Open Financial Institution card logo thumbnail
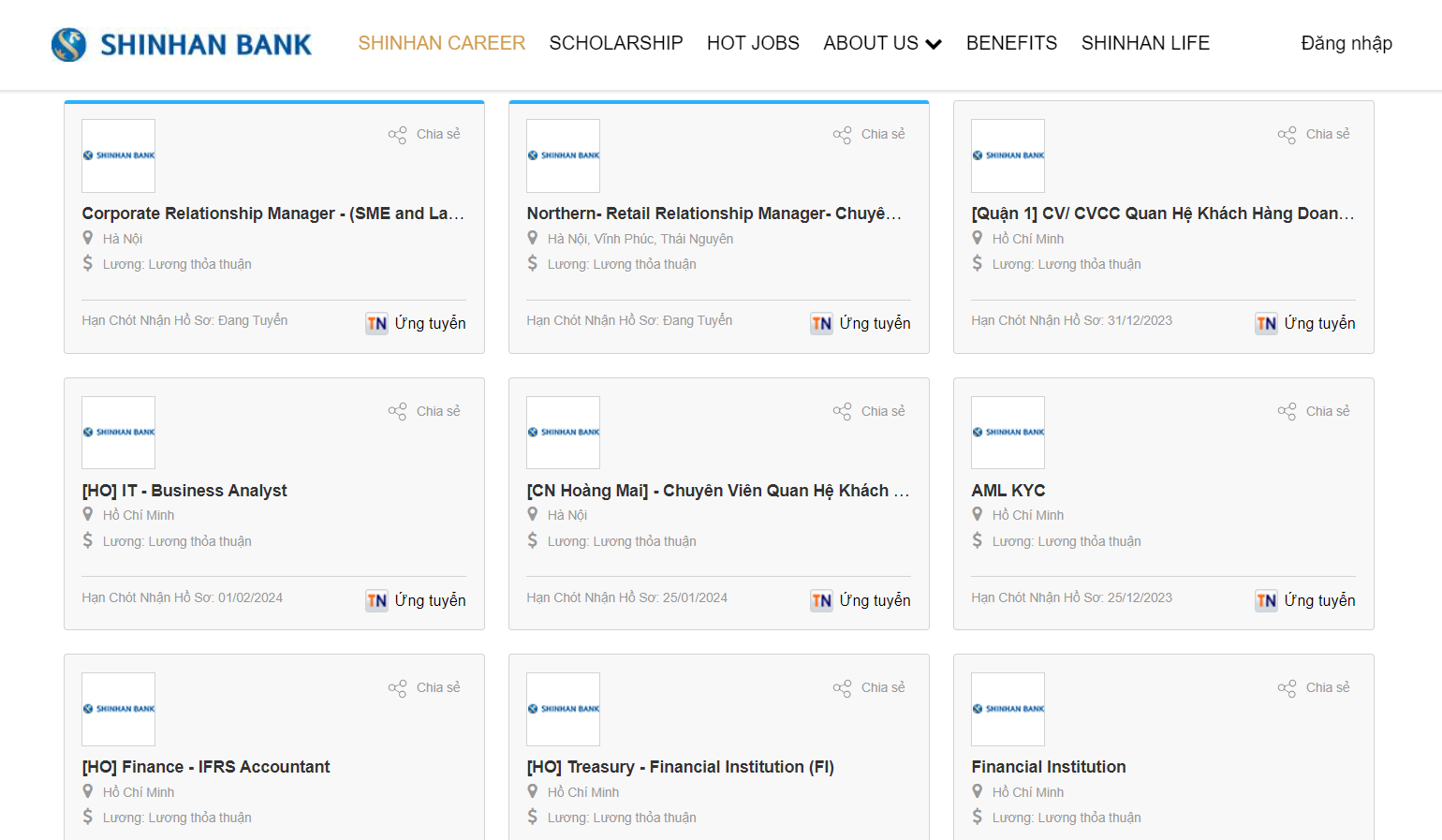This screenshot has height=840, width=1442. (x=1008, y=709)
